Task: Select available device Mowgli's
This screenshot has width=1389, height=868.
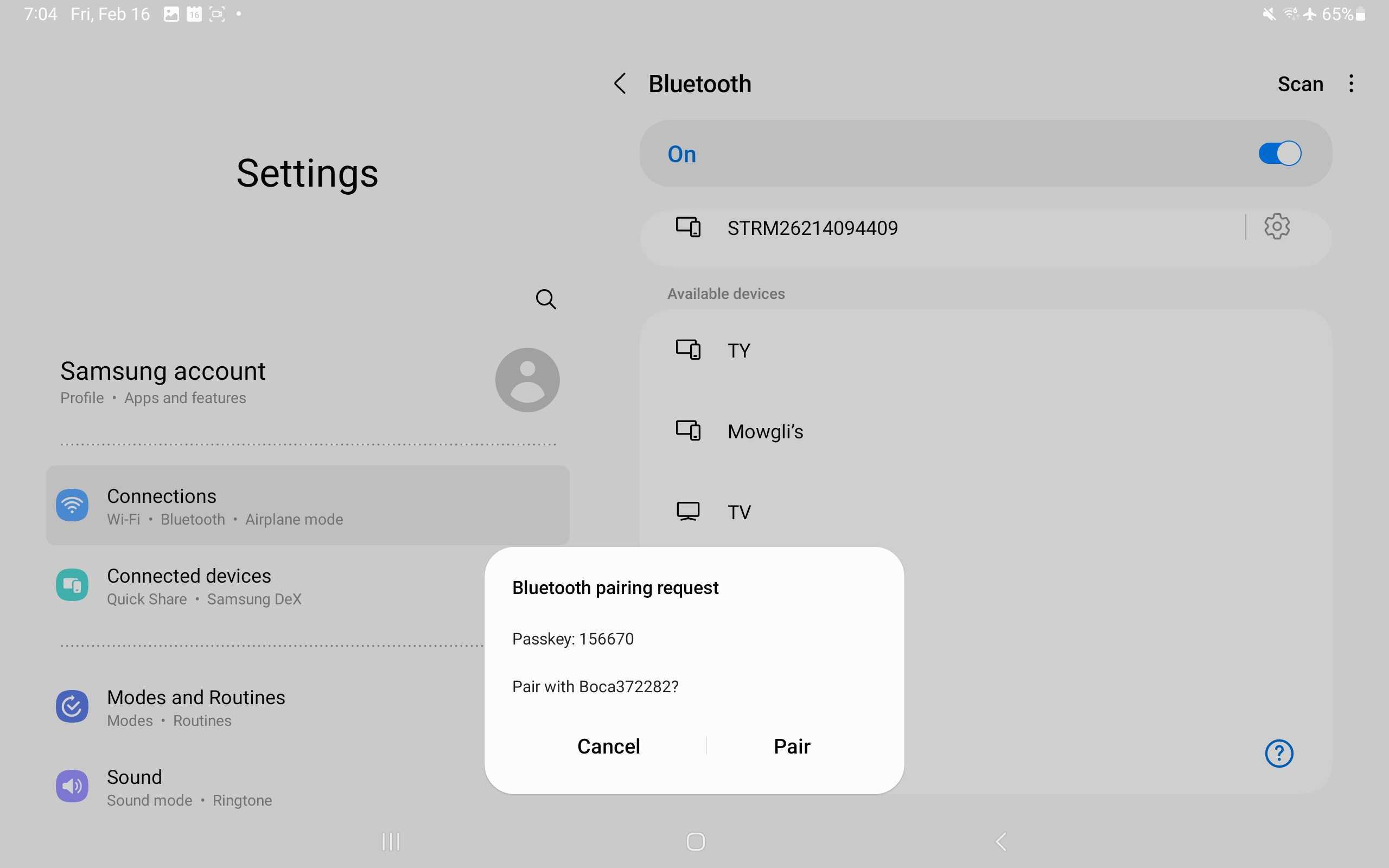Action: 985,431
